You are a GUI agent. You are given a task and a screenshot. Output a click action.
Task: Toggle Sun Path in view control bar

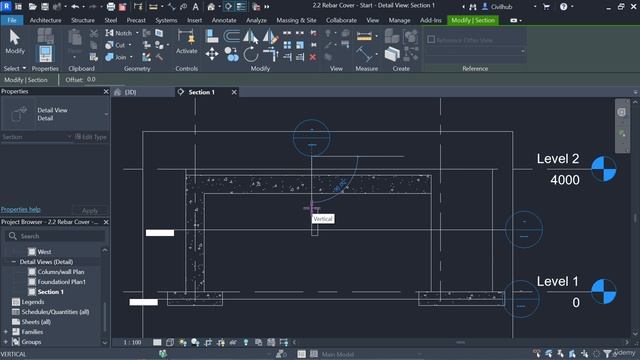(182, 342)
